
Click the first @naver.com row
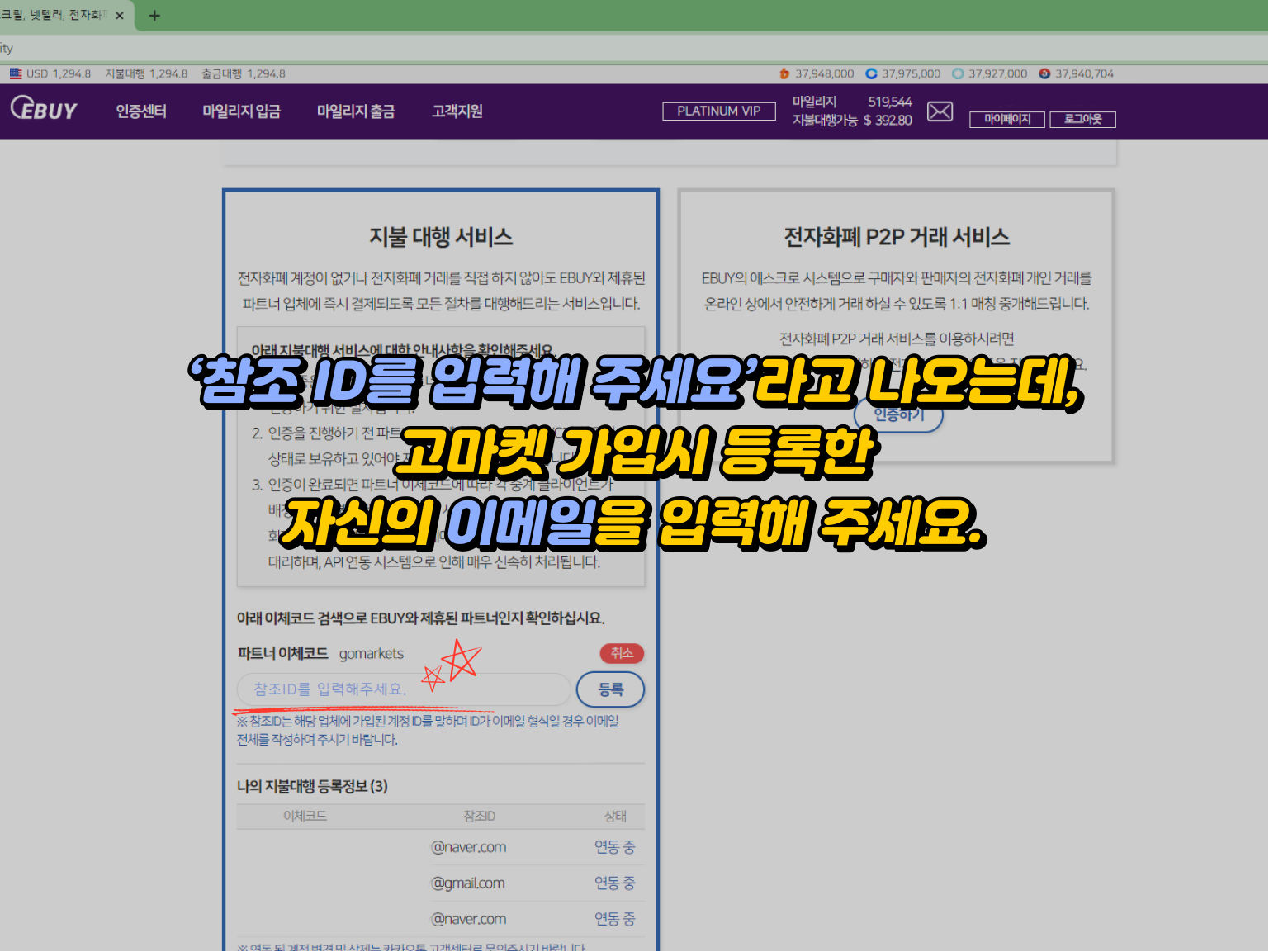(x=441, y=847)
